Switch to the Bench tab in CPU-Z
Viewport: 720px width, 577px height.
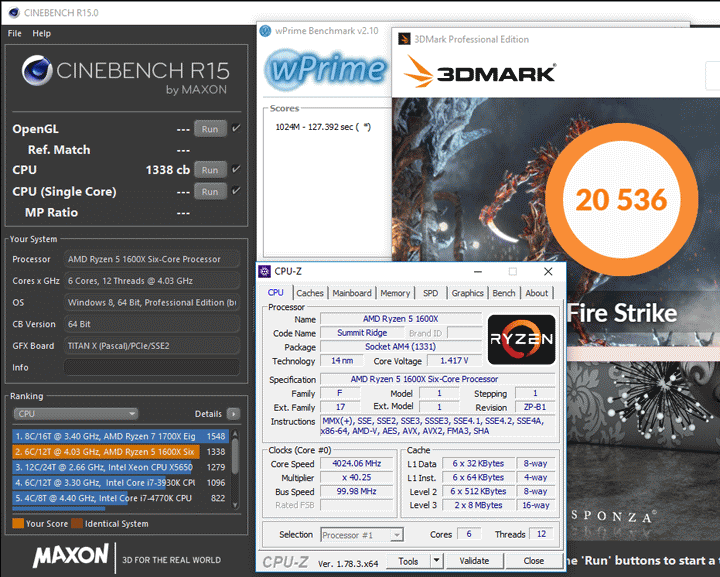click(x=504, y=293)
